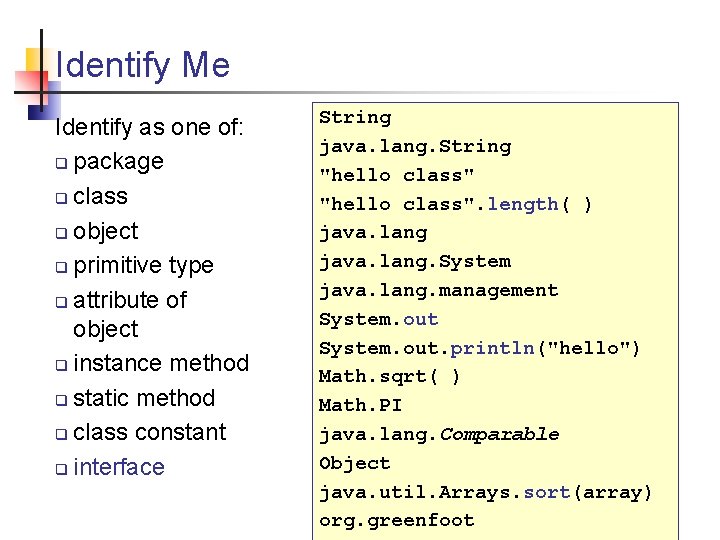Click the bullet next to primitive type
The height and width of the screenshot is (540, 720).
pos(62,268)
